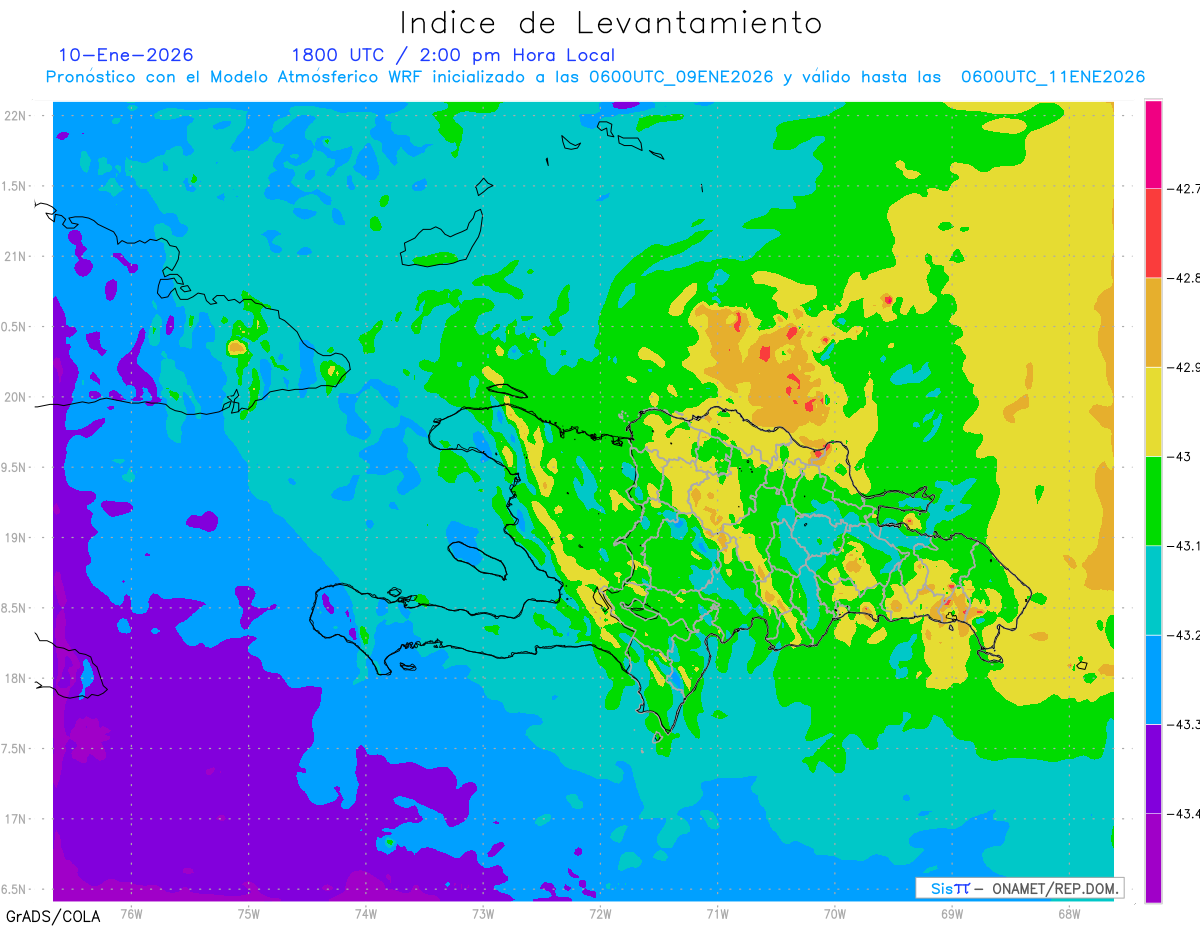
Task: Click the '75W' longitude label
Action: (x=249, y=913)
